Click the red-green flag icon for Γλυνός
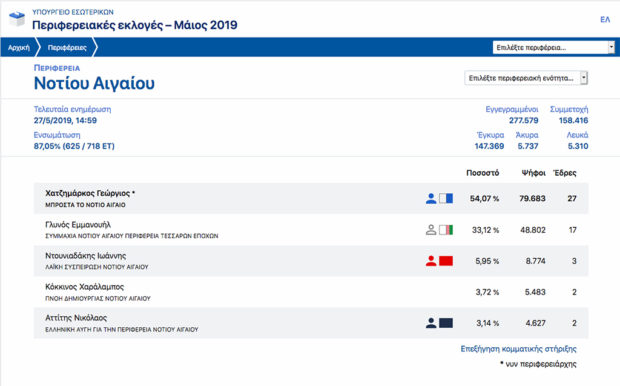The height and width of the screenshot is (386, 620). click(x=446, y=229)
